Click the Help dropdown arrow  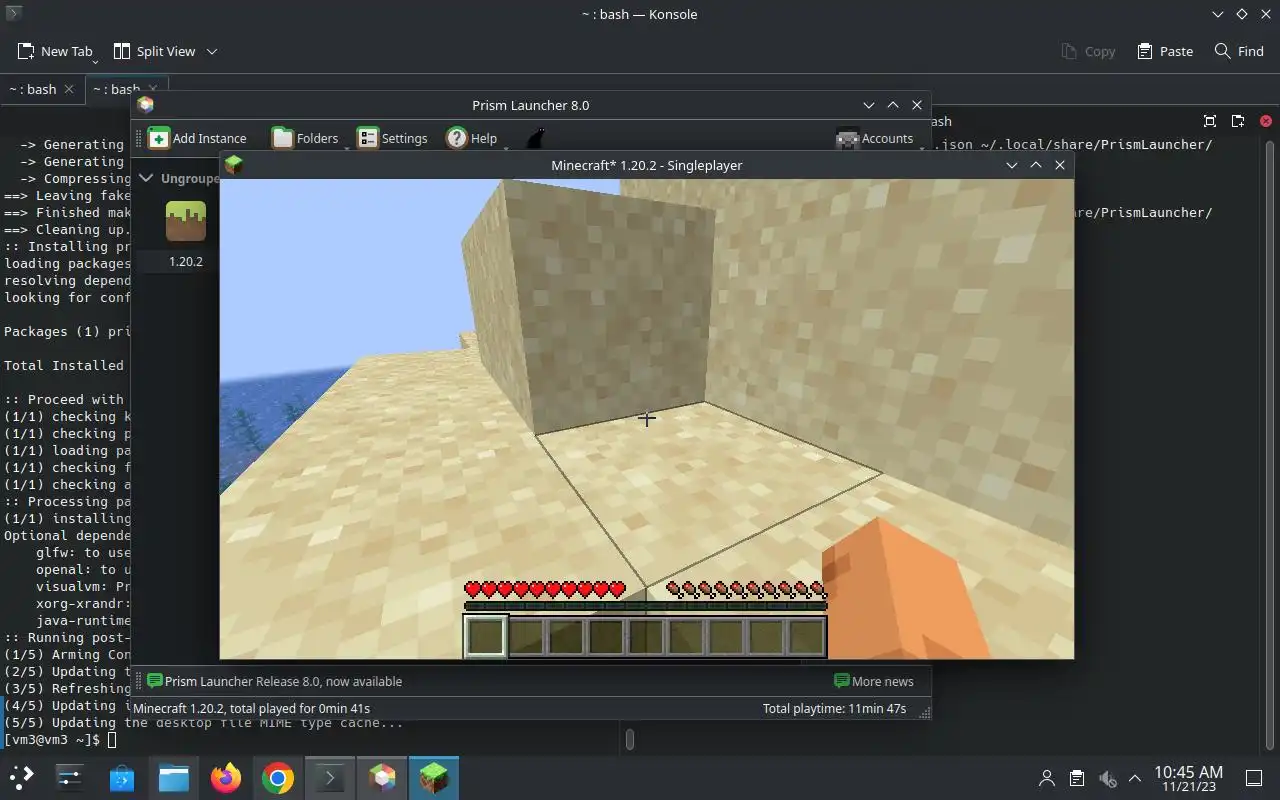(506, 148)
